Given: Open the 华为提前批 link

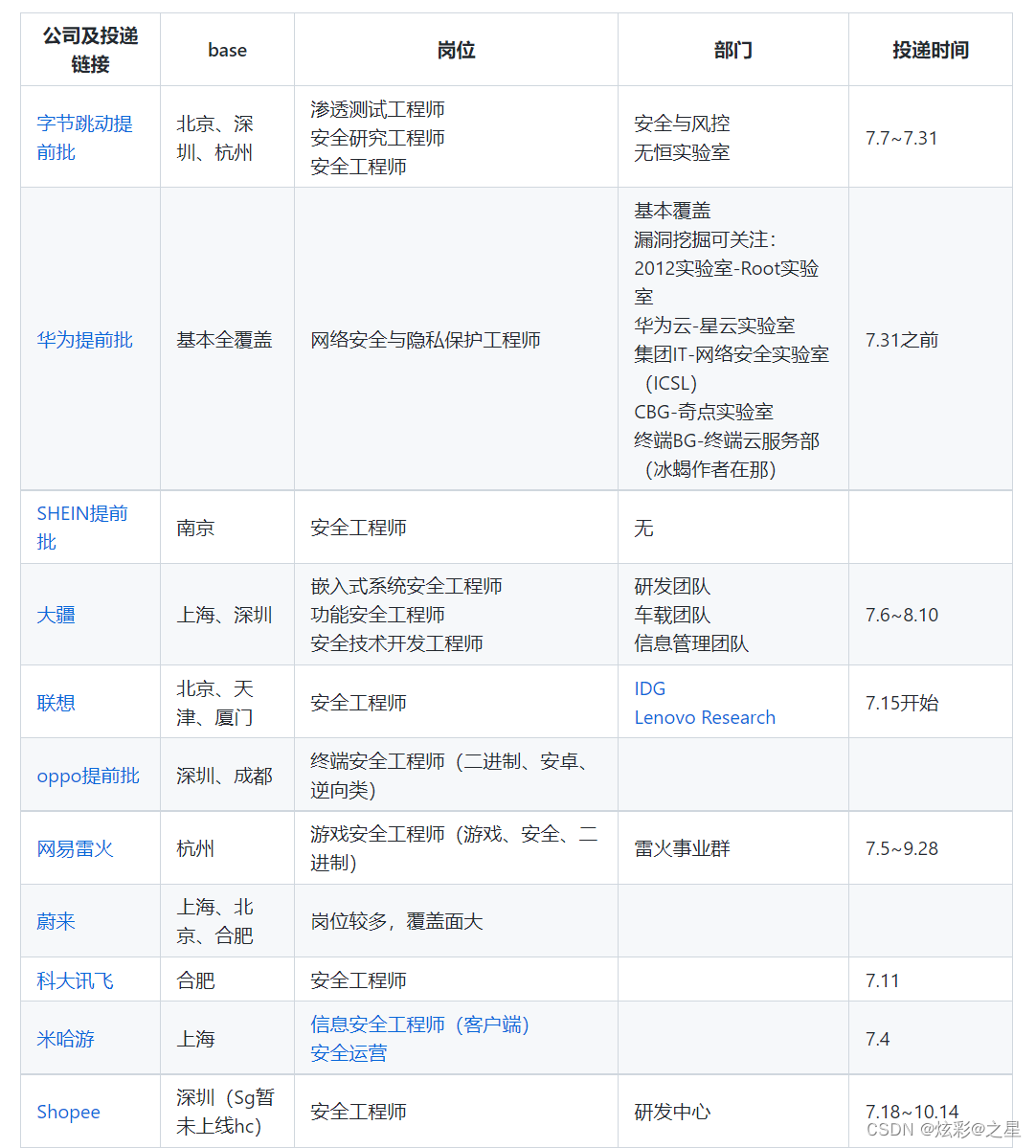Looking at the screenshot, I should click(84, 340).
